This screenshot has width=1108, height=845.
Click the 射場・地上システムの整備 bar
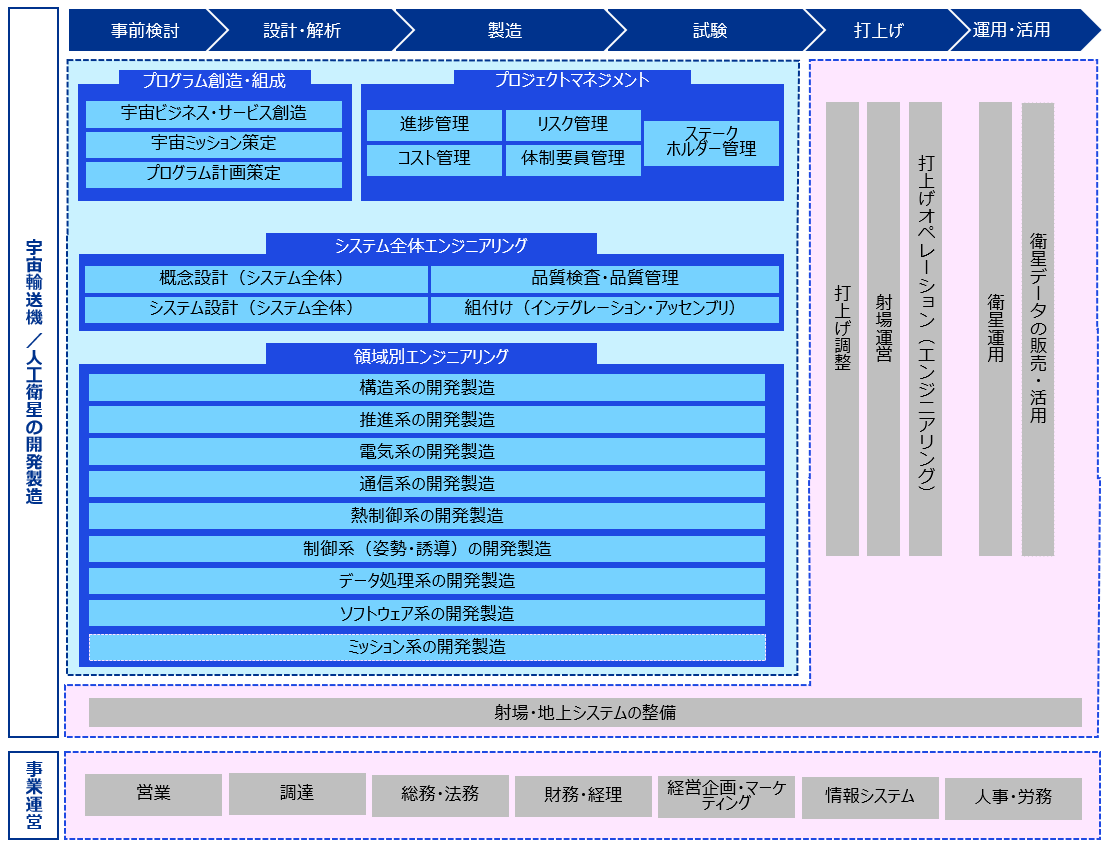click(x=585, y=712)
